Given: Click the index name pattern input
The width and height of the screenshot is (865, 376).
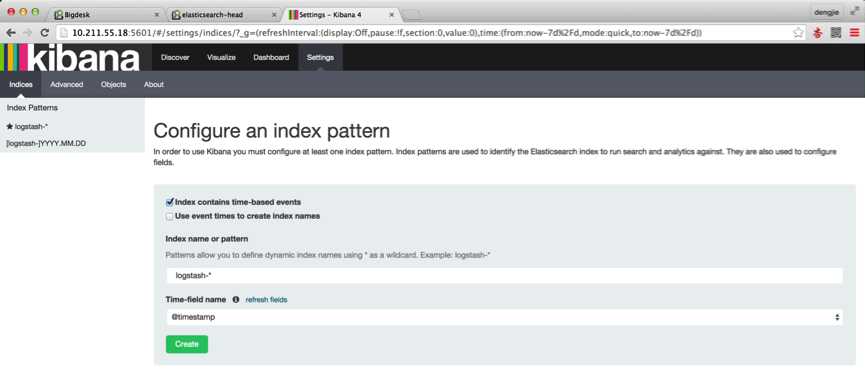Looking at the screenshot, I should 504,276.
